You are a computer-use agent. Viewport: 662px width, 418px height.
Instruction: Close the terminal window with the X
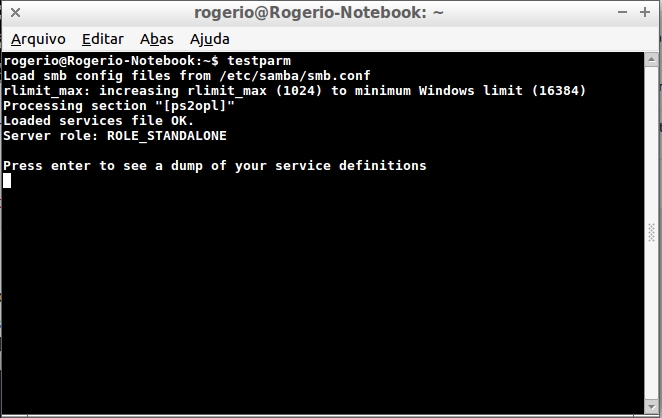click(x=16, y=13)
